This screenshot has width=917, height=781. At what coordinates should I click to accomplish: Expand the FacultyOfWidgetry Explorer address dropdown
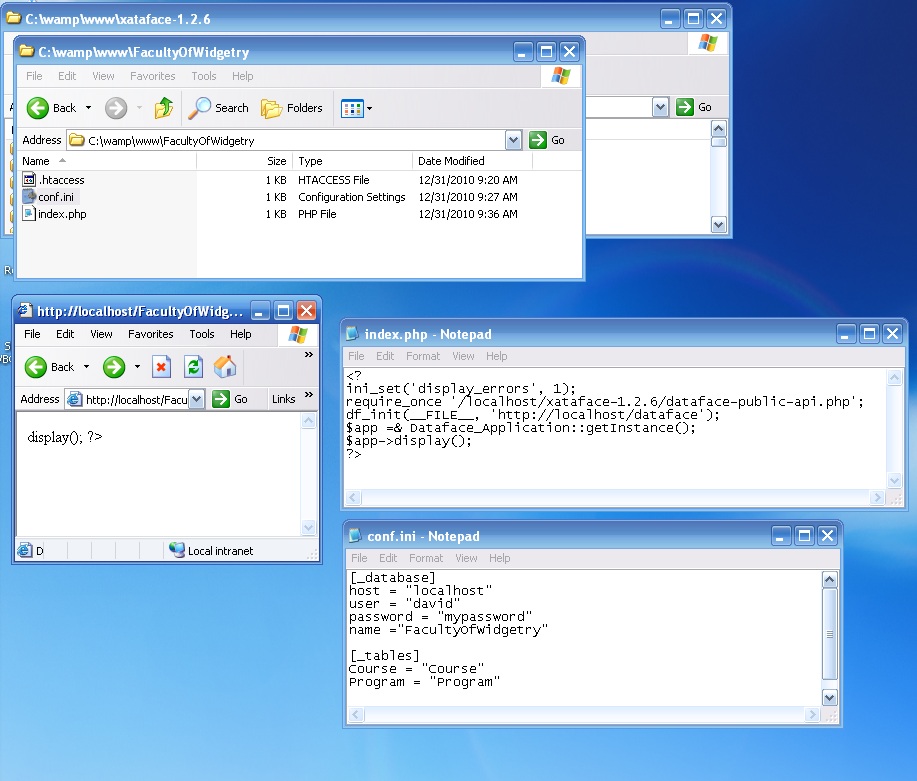point(513,140)
